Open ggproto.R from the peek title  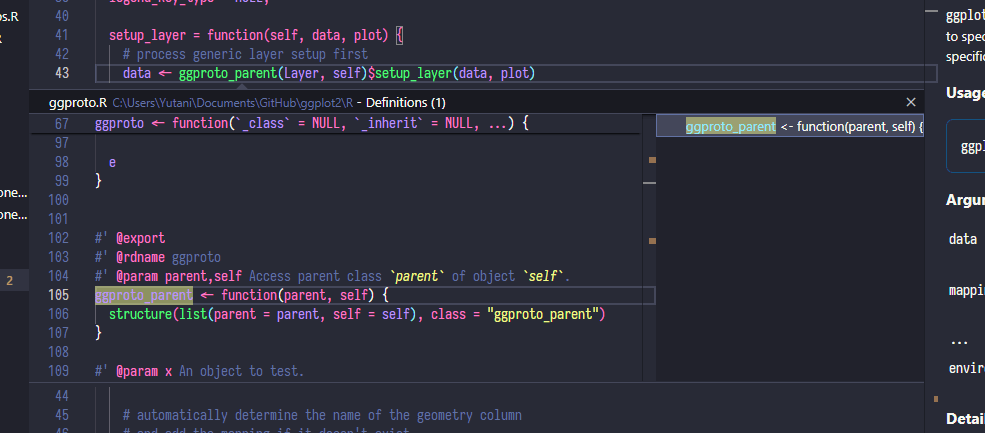77,103
